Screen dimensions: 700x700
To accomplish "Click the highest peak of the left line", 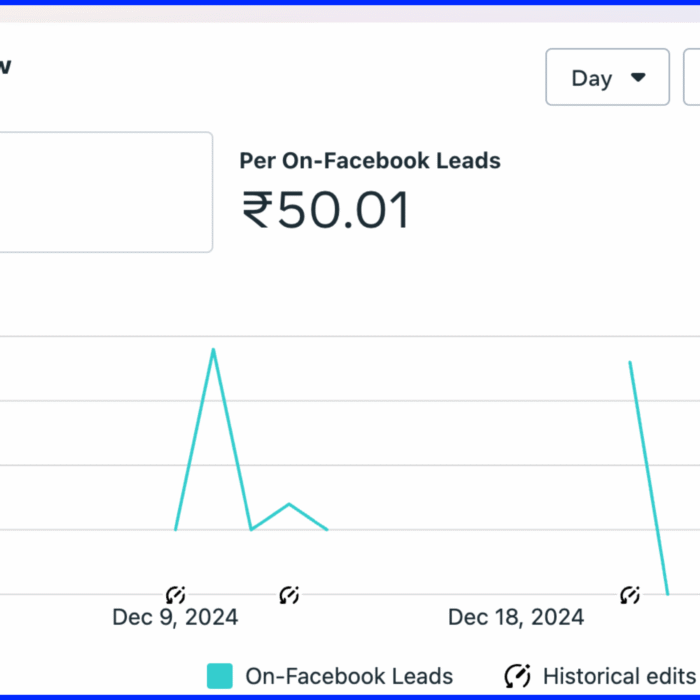I will point(213,350).
